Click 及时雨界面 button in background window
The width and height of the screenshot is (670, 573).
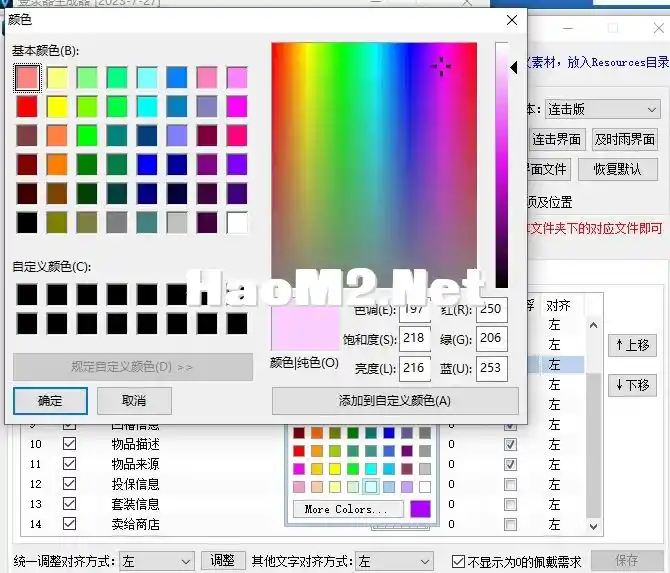pos(625,140)
